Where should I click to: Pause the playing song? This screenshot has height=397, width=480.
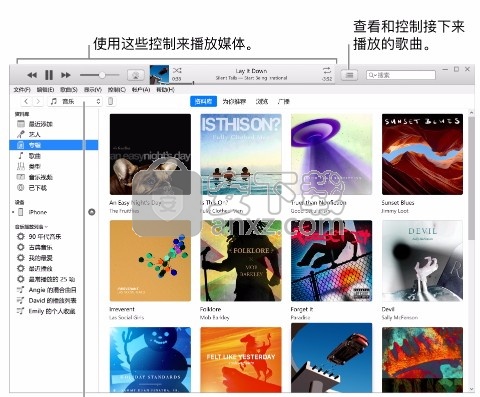click(x=49, y=75)
